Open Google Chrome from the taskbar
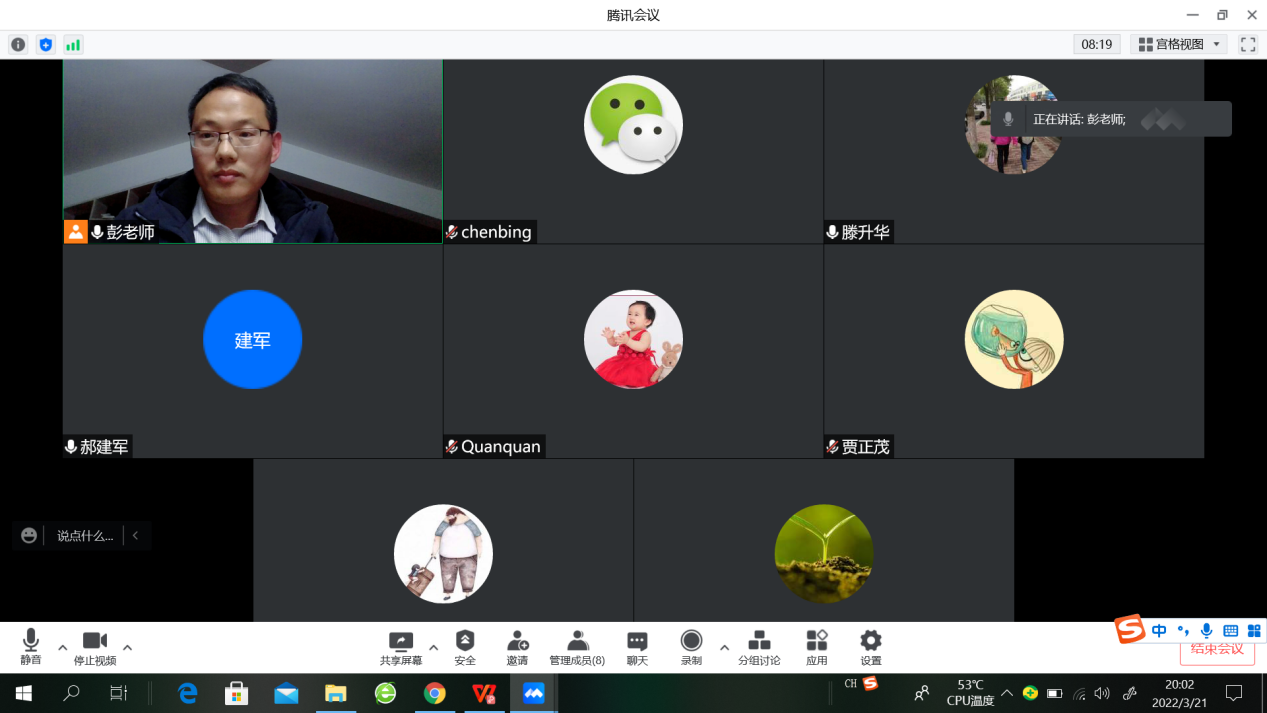 click(x=434, y=693)
